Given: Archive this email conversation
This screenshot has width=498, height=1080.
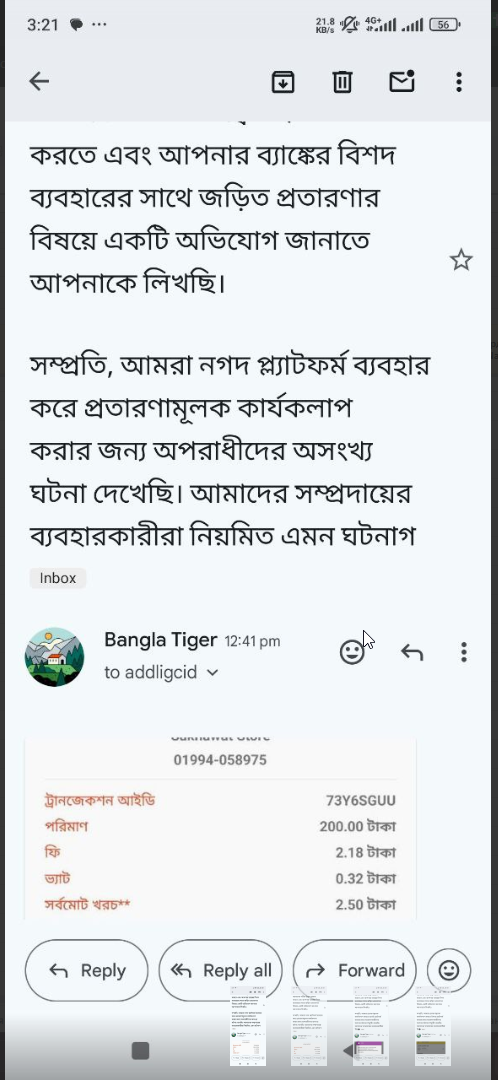Looking at the screenshot, I should 283,81.
